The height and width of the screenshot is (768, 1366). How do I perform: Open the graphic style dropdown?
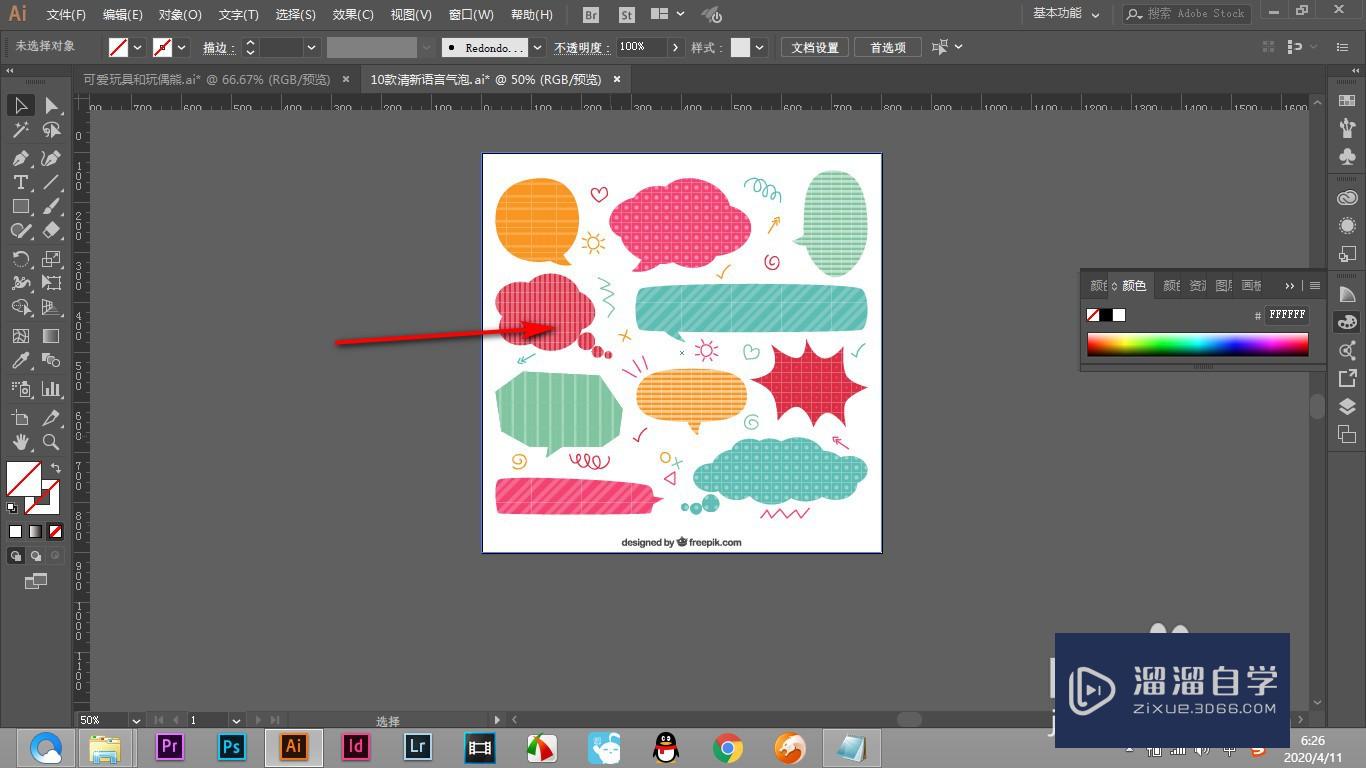point(760,47)
